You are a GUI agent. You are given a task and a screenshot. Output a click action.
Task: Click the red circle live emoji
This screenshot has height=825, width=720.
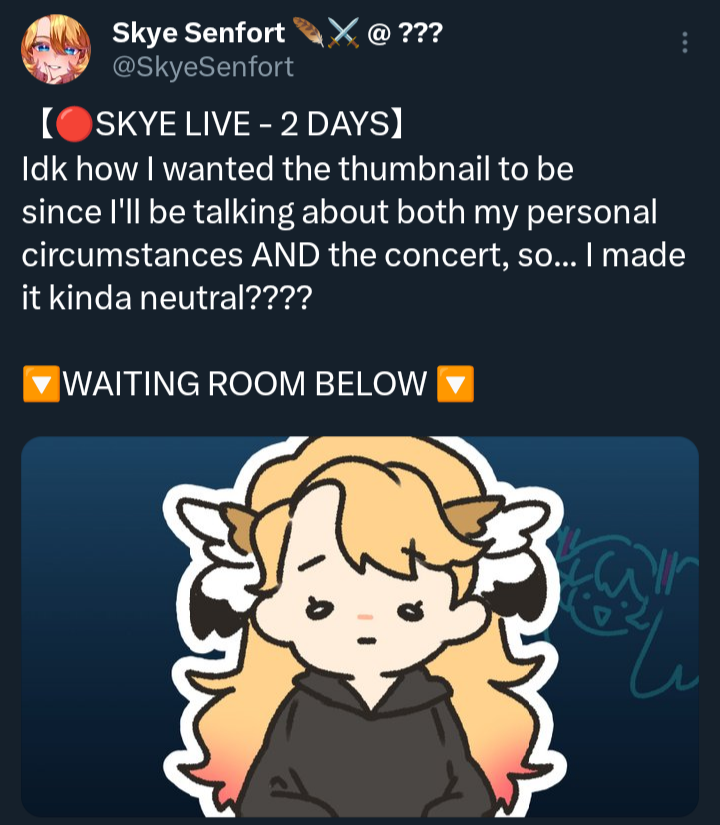coord(74,124)
